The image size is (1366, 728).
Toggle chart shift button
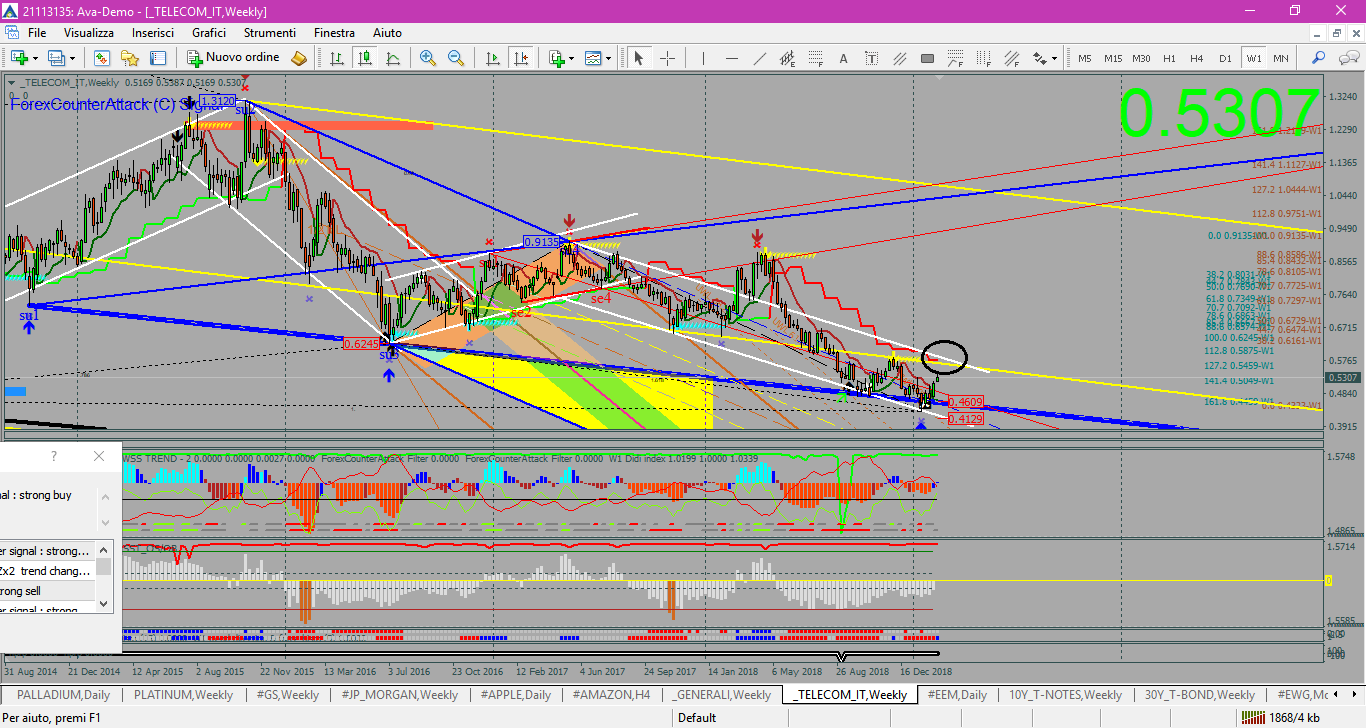(x=520, y=58)
